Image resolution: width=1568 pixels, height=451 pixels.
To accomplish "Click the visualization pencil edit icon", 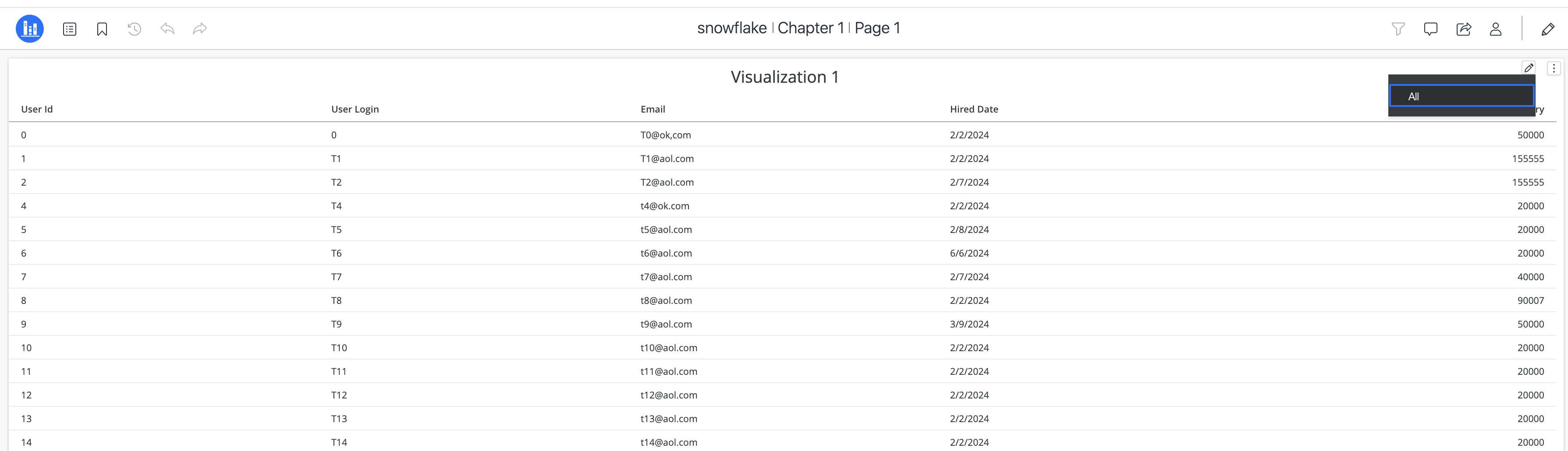I will 1529,67.
